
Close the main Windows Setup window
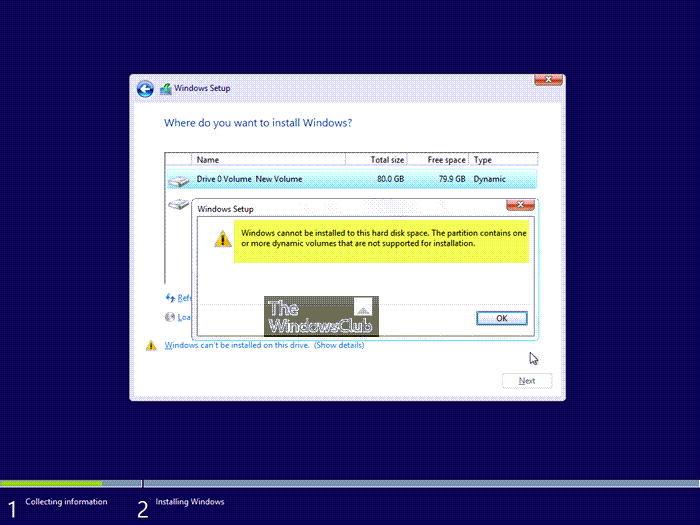548,79
